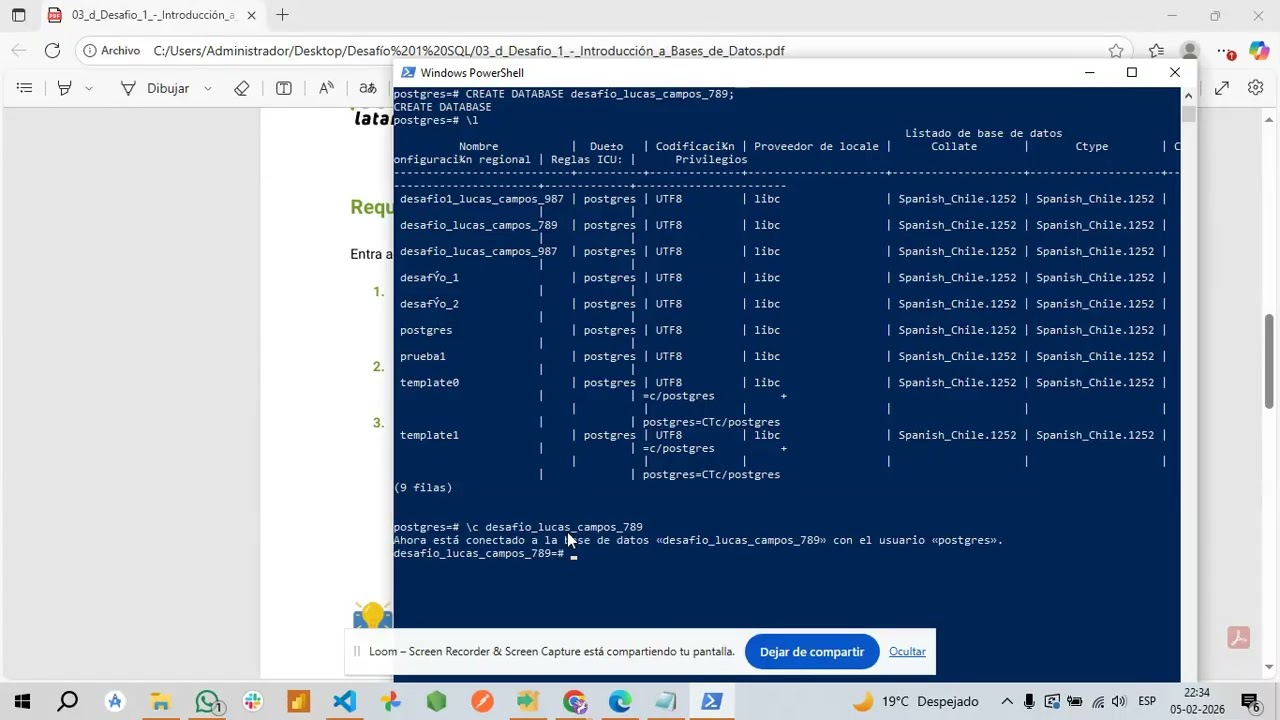Viewport: 1280px width, 720px height.
Task: Open PDF viewer settings gear
Action: (x=1256, y=88)
